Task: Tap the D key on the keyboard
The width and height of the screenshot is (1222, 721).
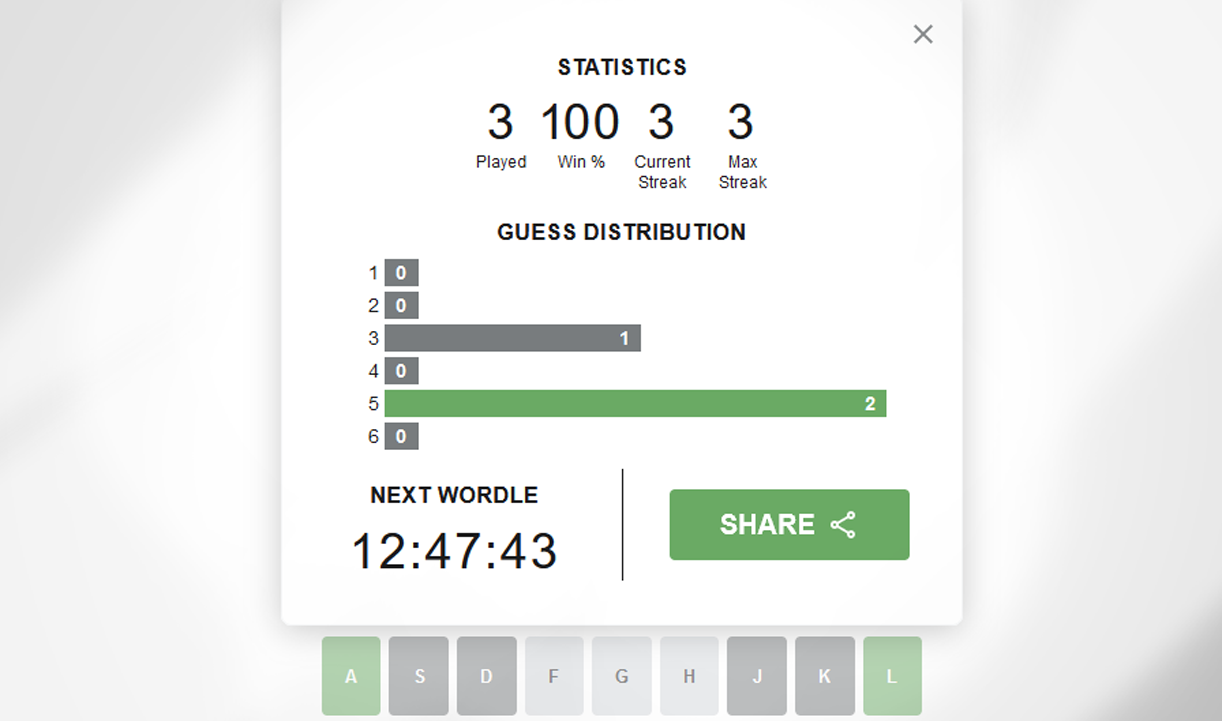Action: pyautogui.click(x=486, y=676)
